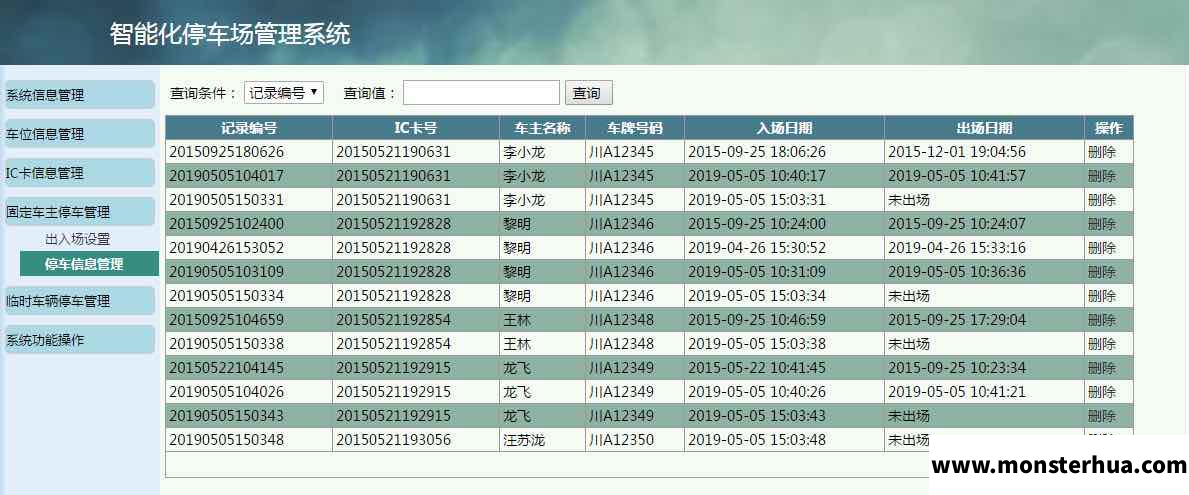Open 系统功能操作 sidebar menu
Viewport: 1189px width, 495px height.
79,340
